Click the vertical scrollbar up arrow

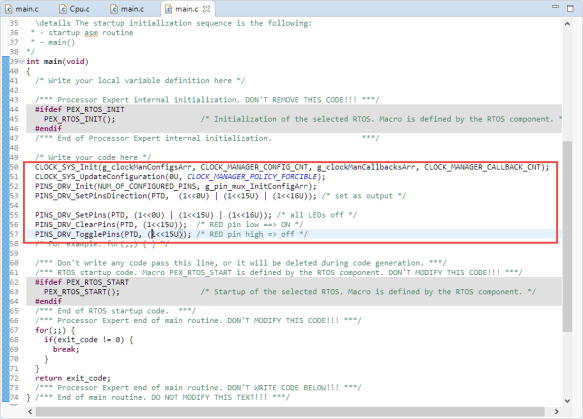[567, 24]
